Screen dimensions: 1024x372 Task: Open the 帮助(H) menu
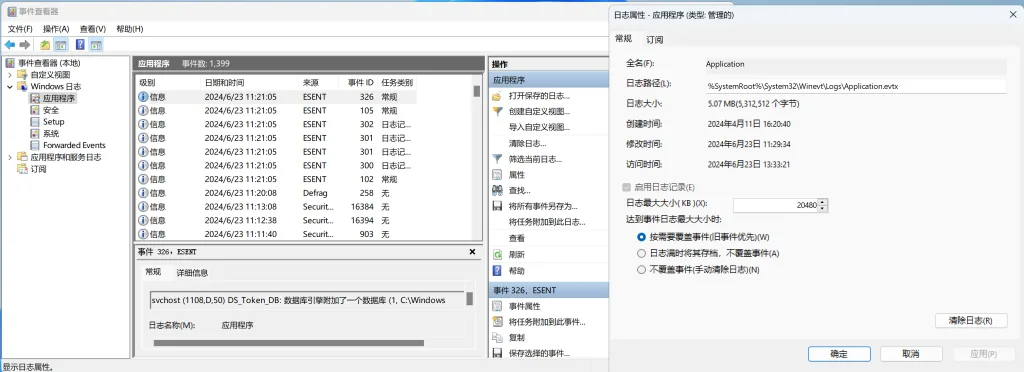pyautogui.click(x=129, y=29)
